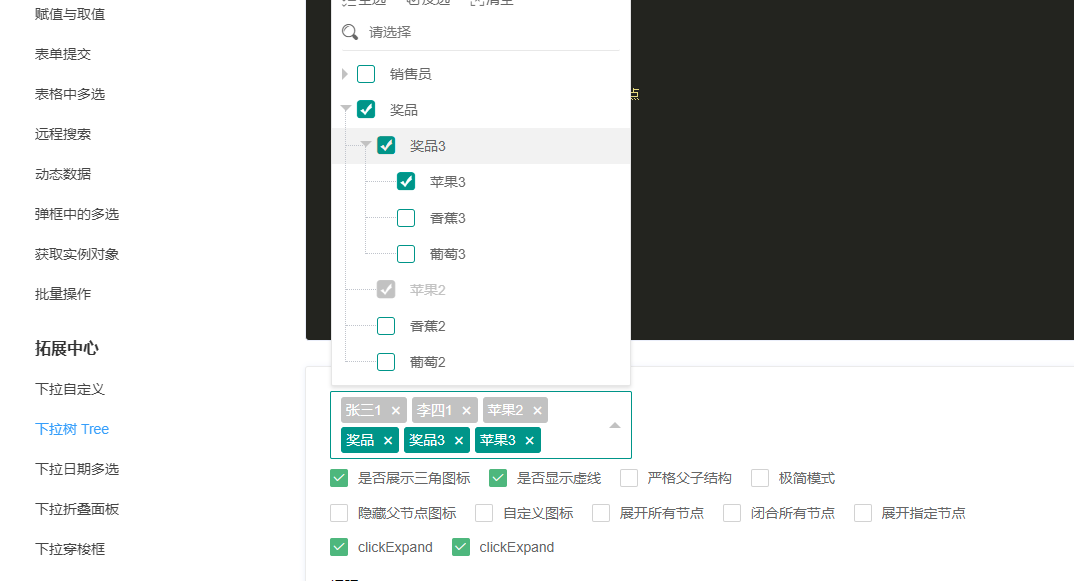Enable the 极简模式 checkbox

(760, 478)
